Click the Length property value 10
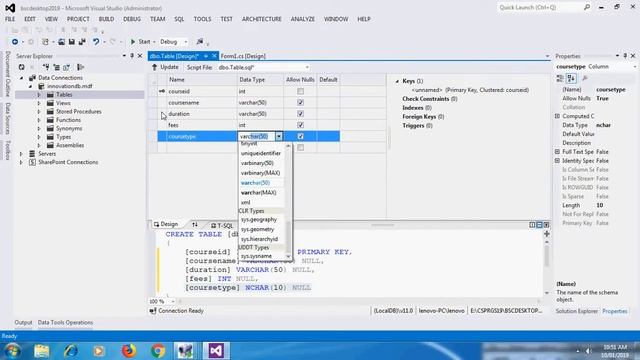 point(600,205)
